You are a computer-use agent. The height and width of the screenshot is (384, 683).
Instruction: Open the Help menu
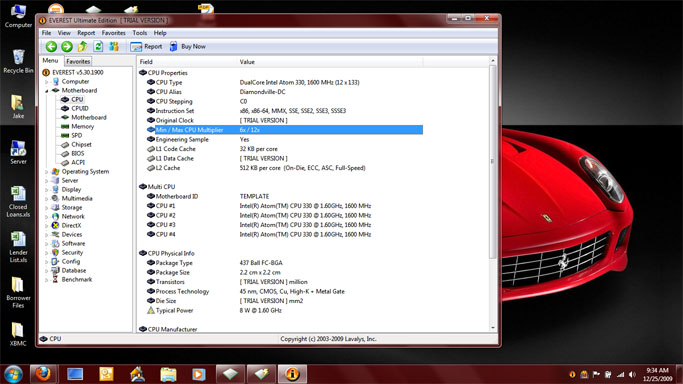coord(160,33)
